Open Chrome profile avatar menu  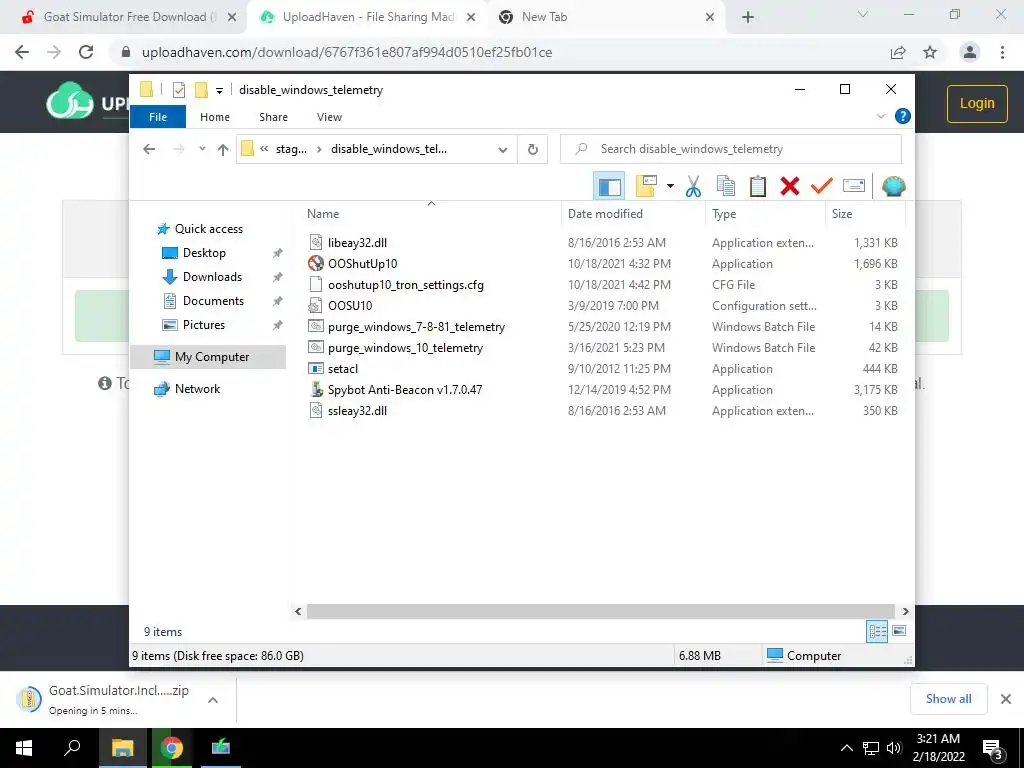[x=970, y=52]
